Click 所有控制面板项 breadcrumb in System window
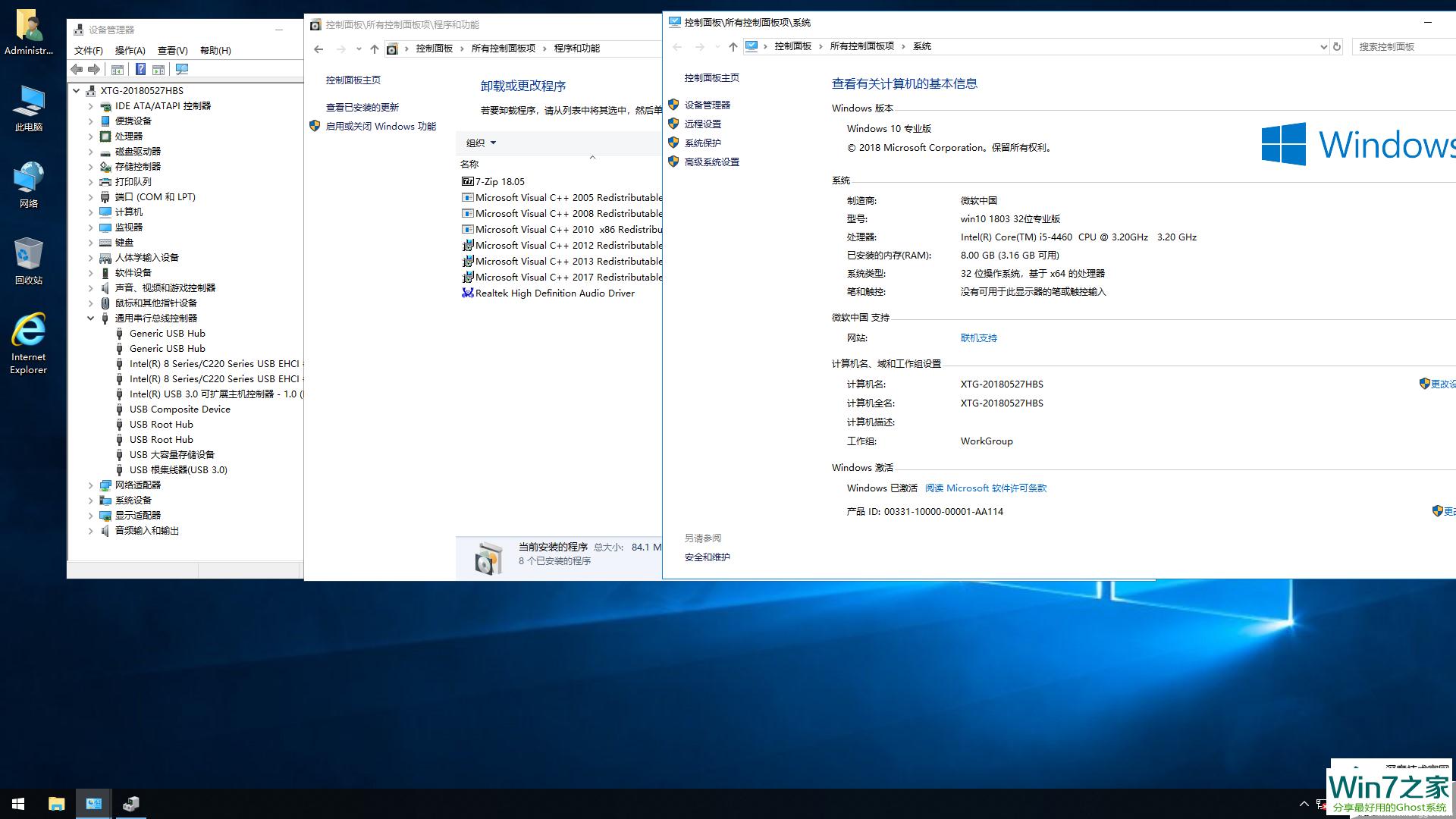The image size is (1456, 819). (862, 46)
